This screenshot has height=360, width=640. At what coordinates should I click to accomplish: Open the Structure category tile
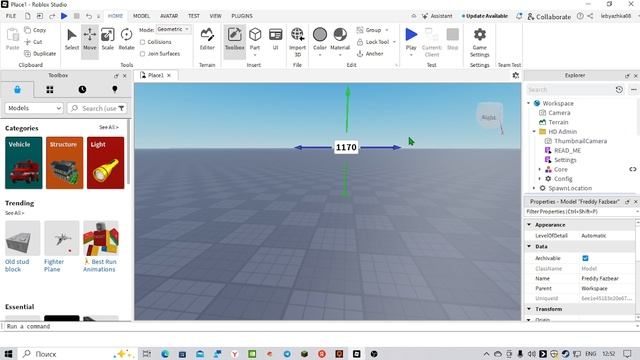tap(64, 163)
